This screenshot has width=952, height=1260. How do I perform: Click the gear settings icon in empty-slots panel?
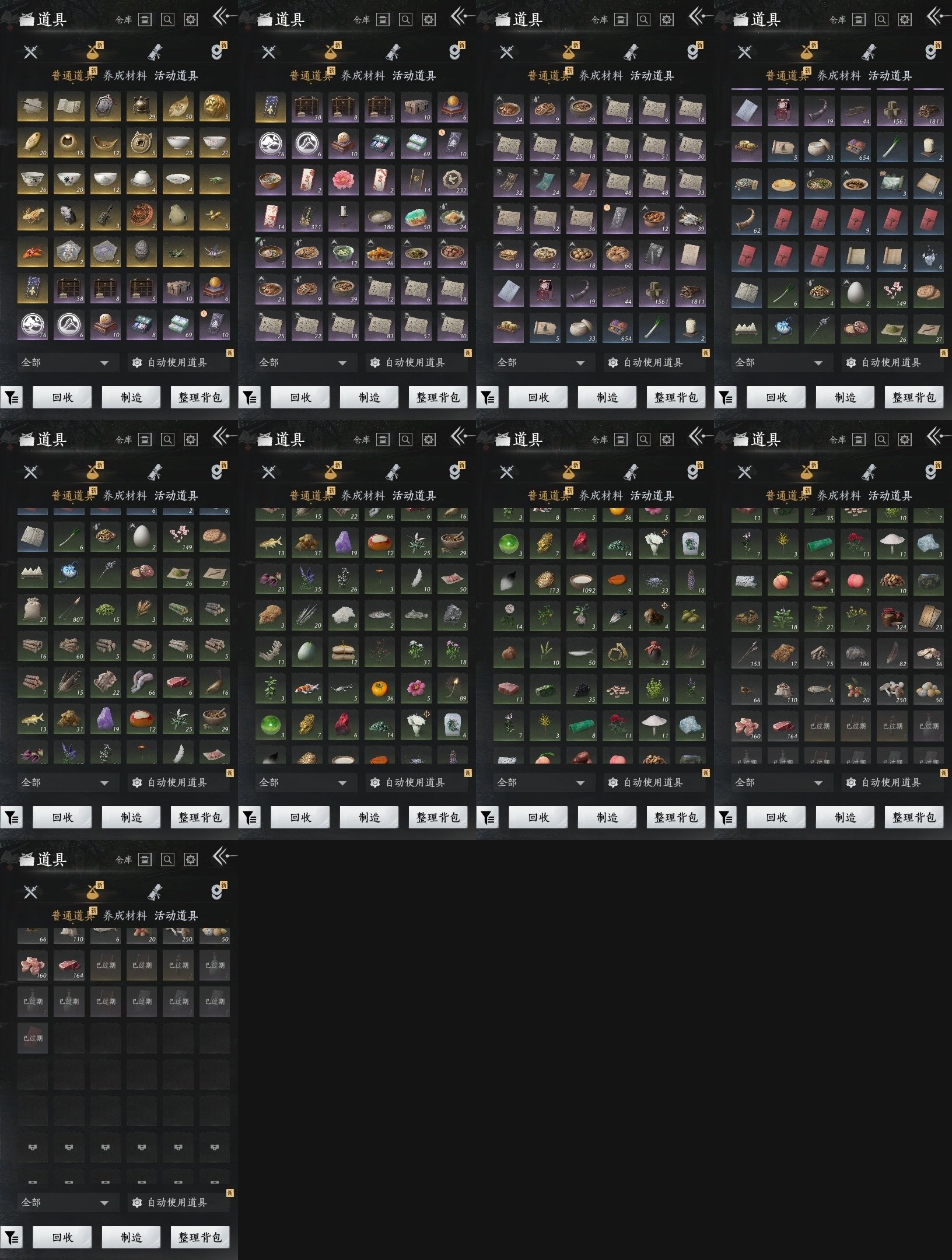[x=191, y=859]
